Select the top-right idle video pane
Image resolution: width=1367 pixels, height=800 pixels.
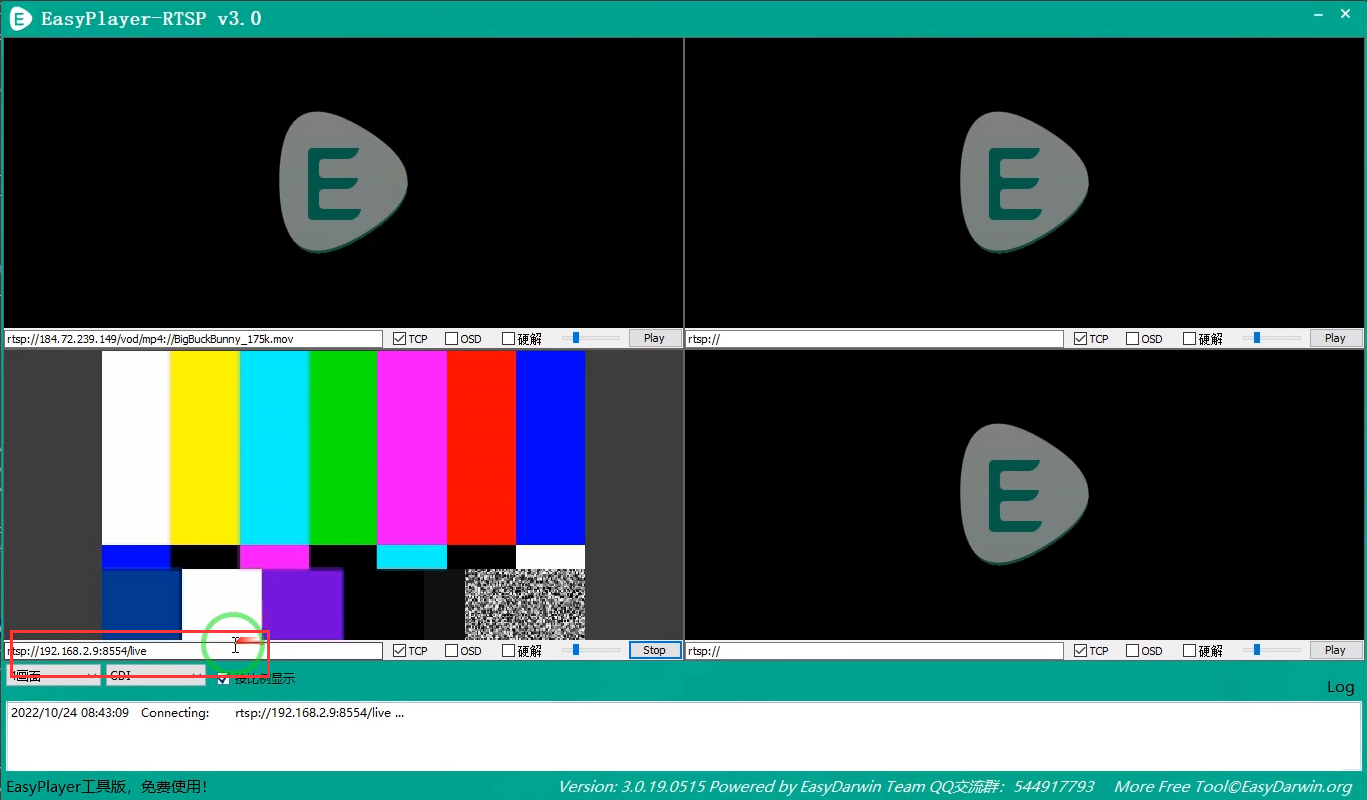pos(1024,183)
